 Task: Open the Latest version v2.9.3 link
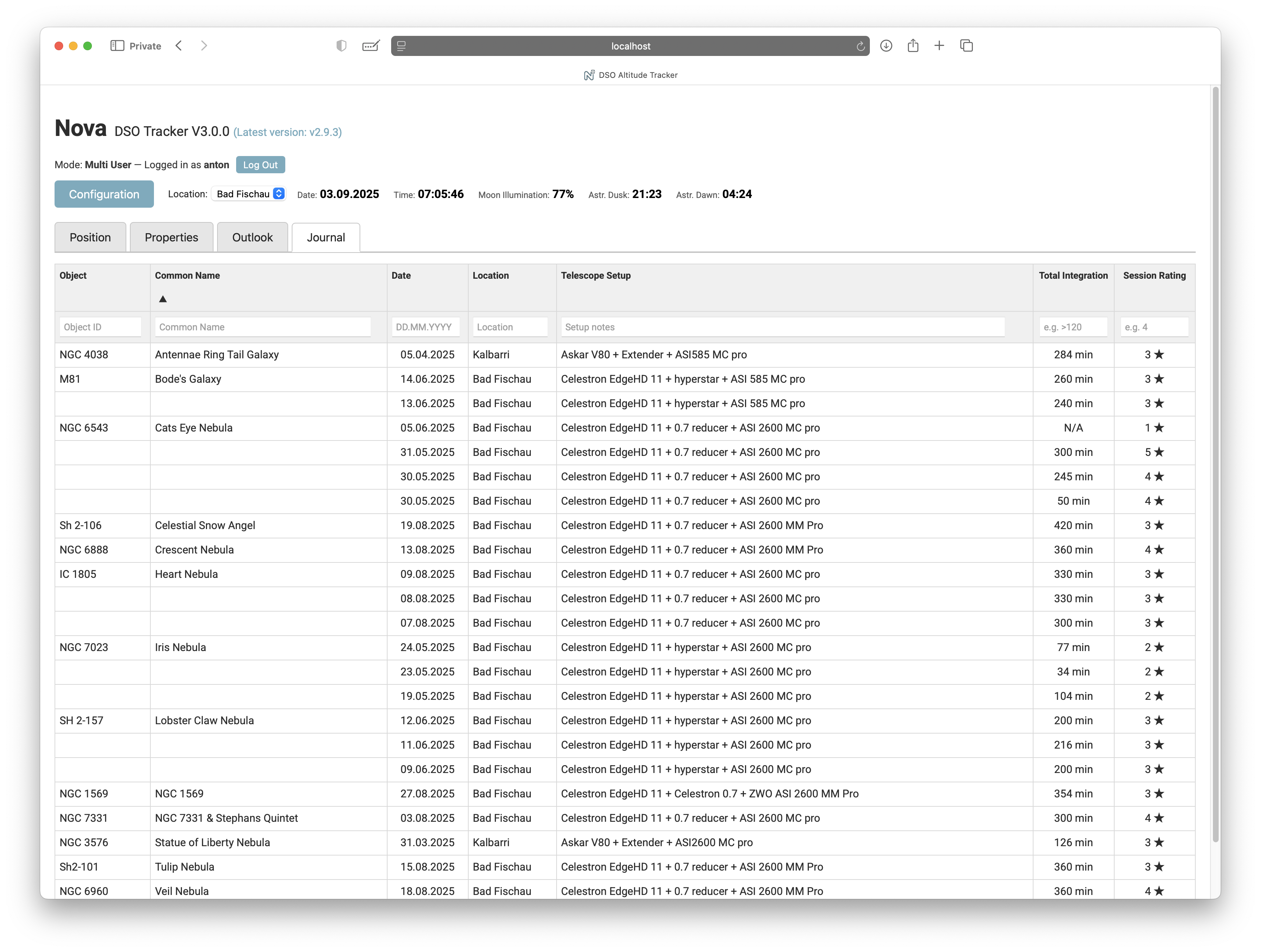point(287,132)
